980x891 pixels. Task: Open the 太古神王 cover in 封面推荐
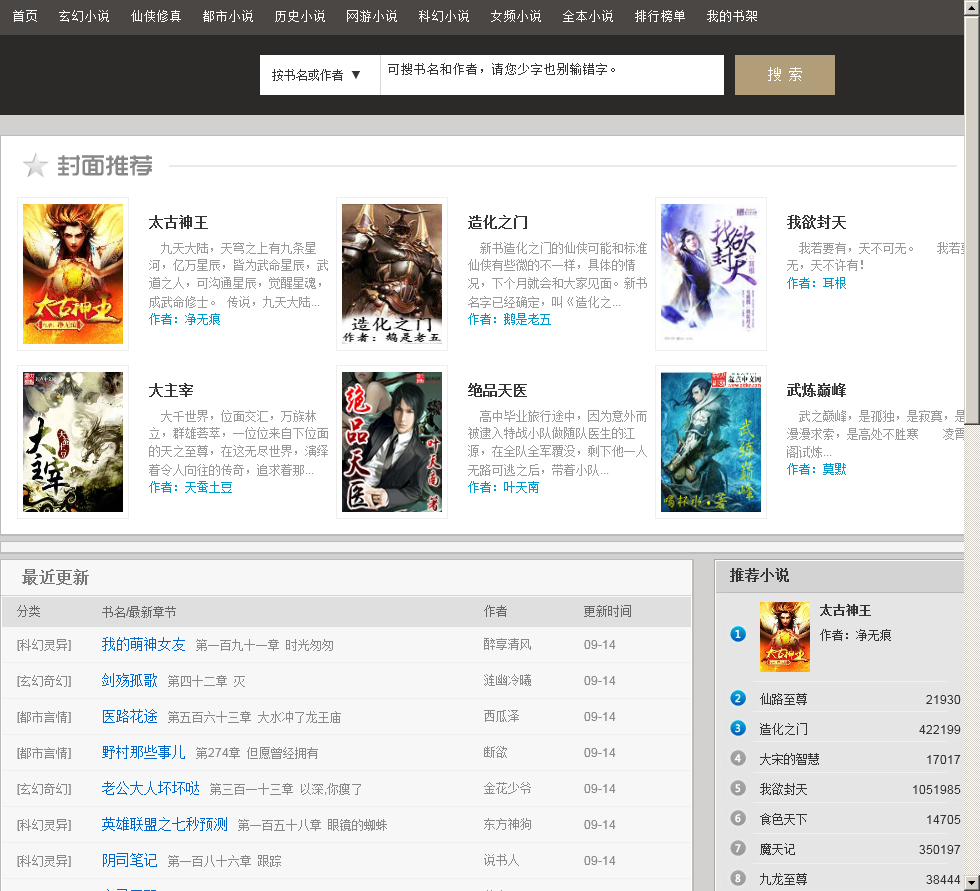tap(73, 274)
